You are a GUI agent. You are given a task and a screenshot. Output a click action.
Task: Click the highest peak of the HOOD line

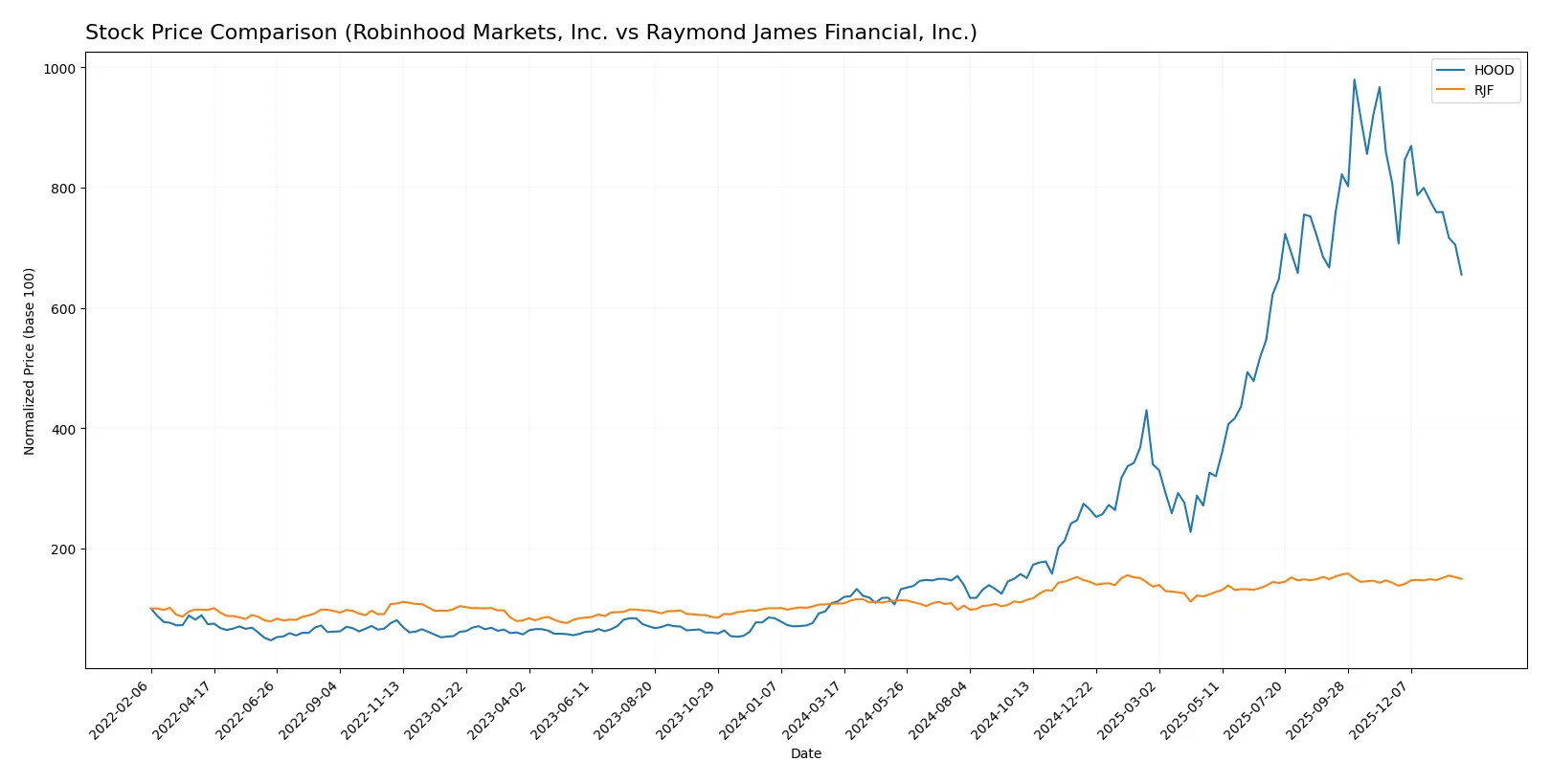coord(1354,79)
